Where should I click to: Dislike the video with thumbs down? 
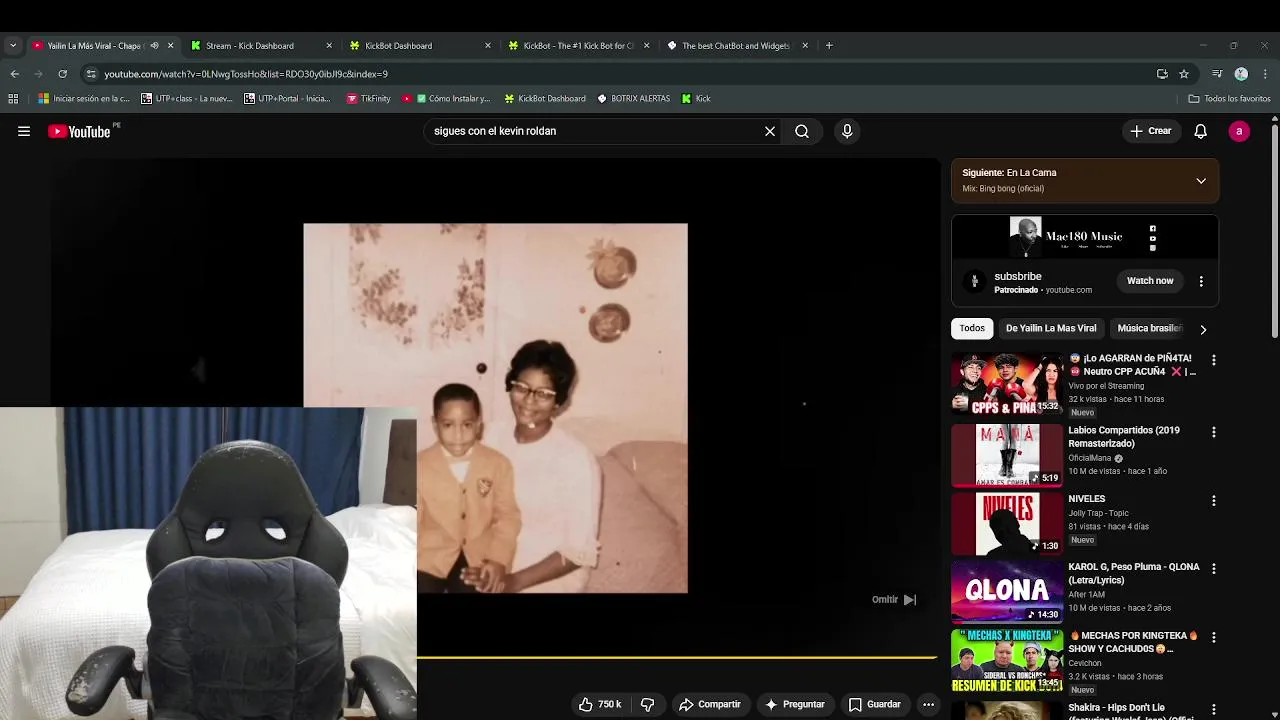(x=648, y=704)
